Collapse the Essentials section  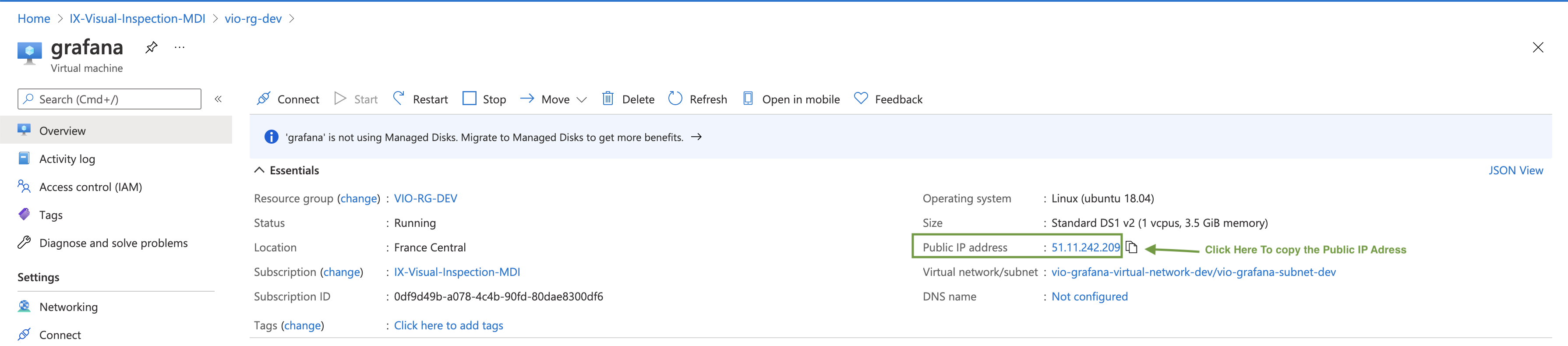[259, 170]
